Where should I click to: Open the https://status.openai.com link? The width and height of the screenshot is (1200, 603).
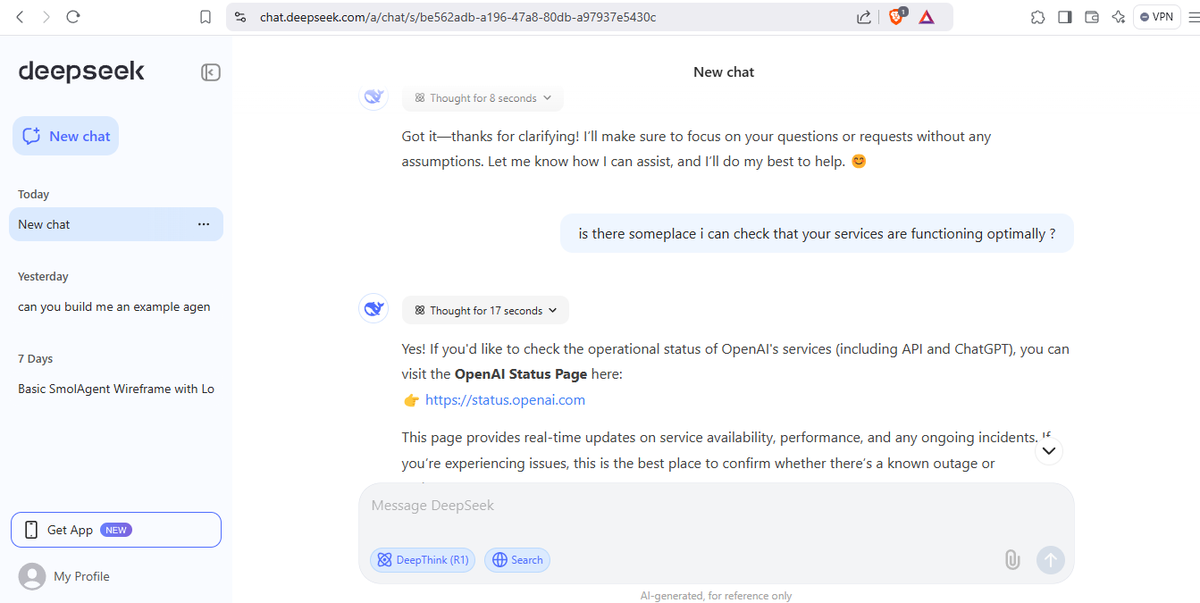[x=505, y=400]
